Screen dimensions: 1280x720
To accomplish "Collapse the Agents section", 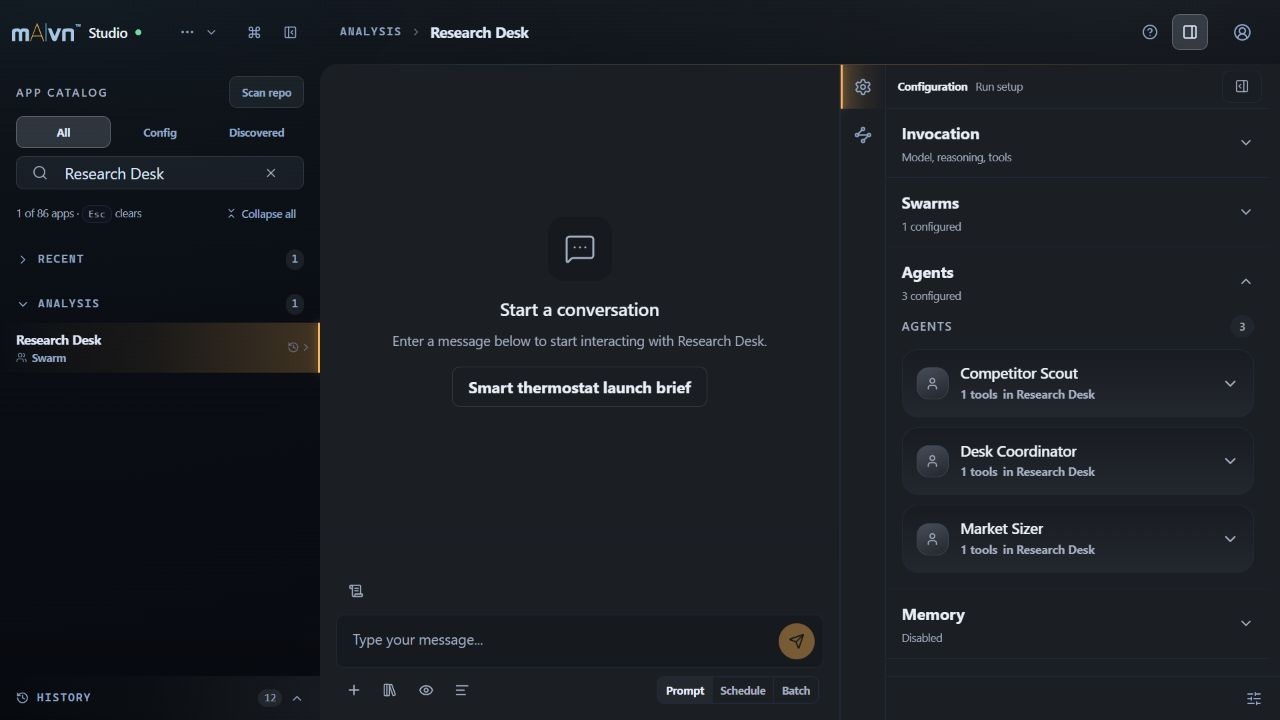I will 1078,282.
